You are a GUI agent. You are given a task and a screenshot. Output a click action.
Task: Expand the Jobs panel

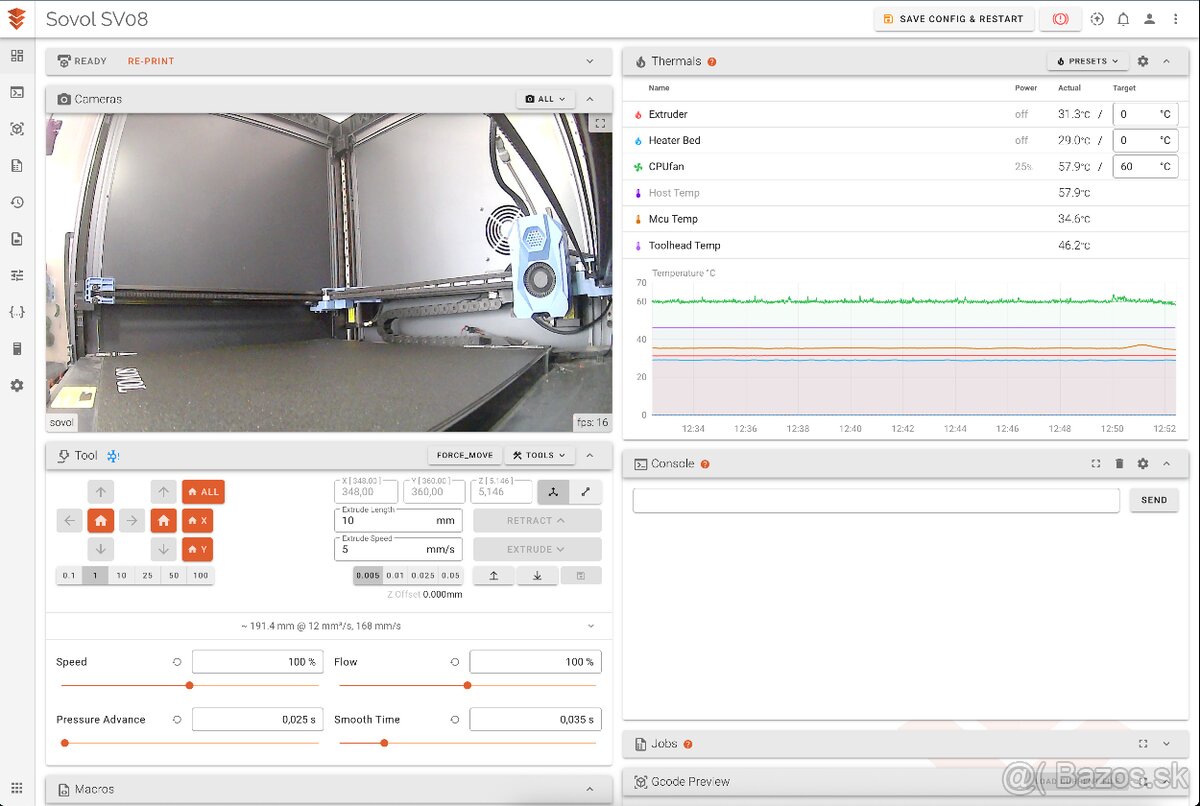(x=1166, y=744)
